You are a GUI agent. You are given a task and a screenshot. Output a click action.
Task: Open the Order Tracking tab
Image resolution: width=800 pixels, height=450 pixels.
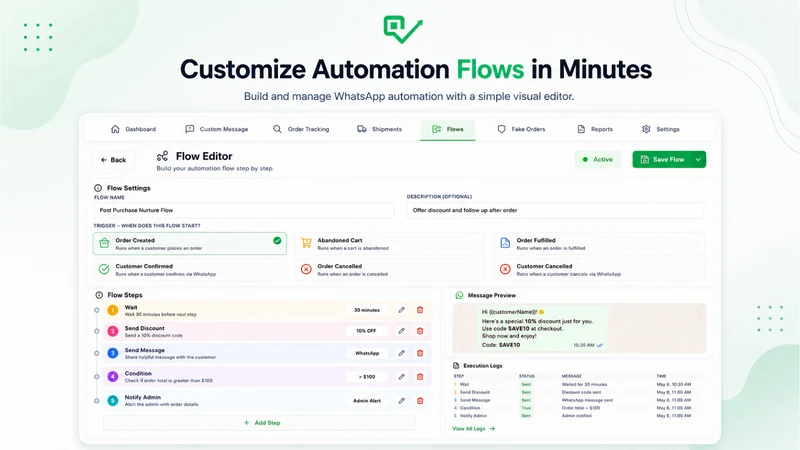click(301, 129)
